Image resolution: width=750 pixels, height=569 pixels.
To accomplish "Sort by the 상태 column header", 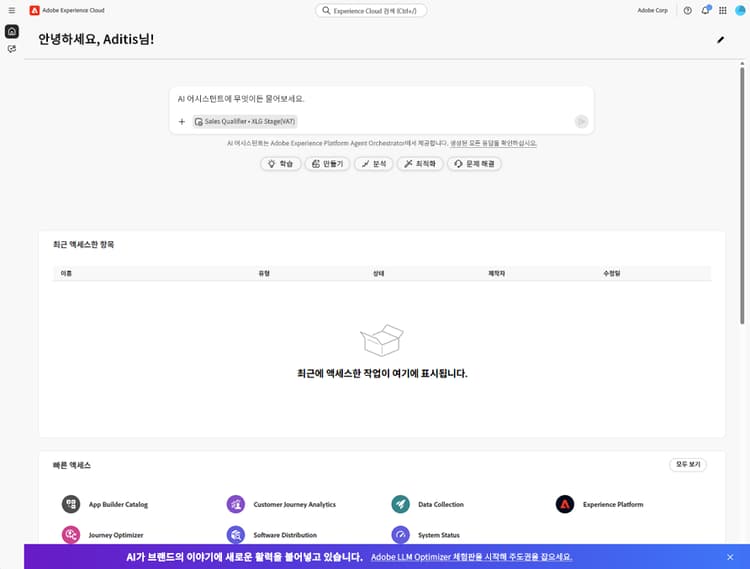I will click(x=378, y=274).
